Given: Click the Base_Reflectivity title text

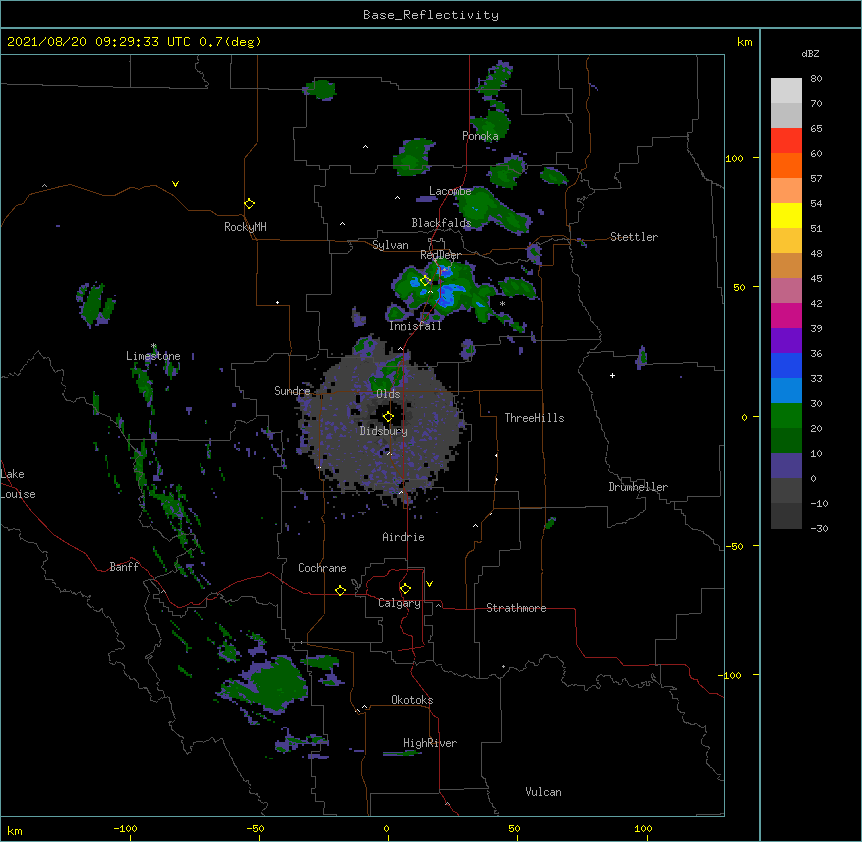Looking at the screenshot, I should (431, 15).
